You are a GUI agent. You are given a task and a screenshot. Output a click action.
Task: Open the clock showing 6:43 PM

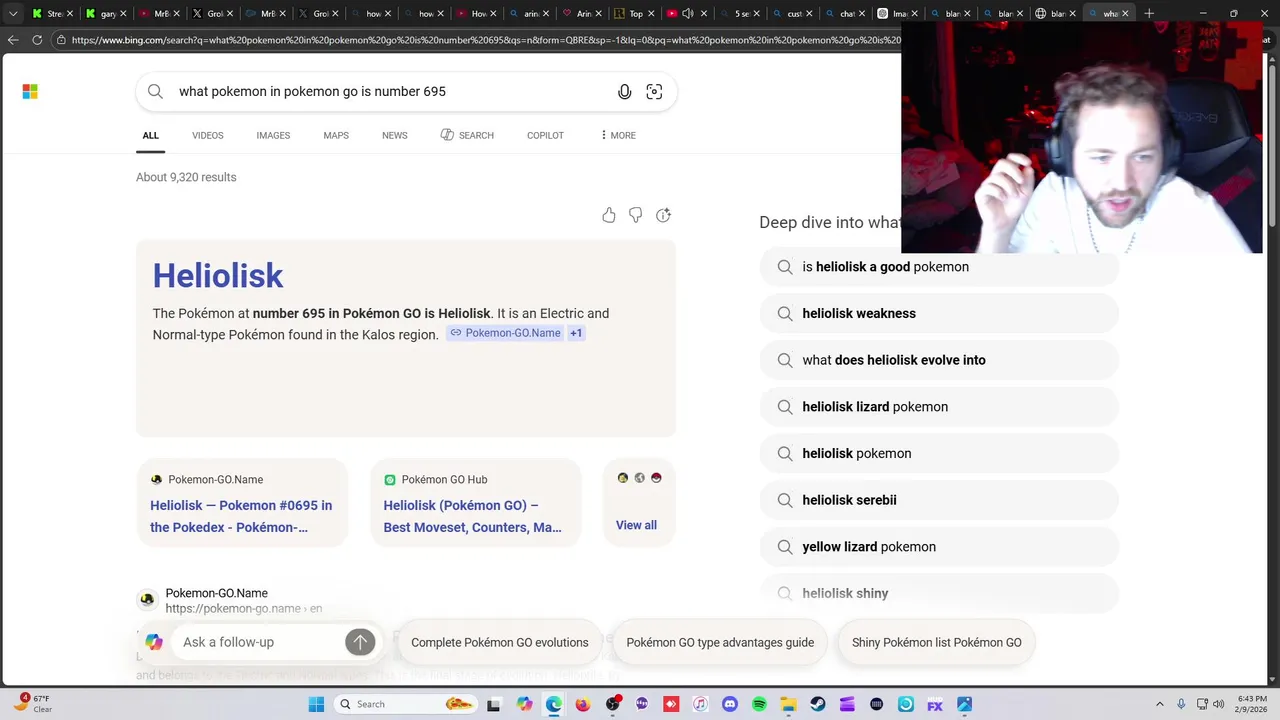pyautogui.click(x=1253, y=704)
